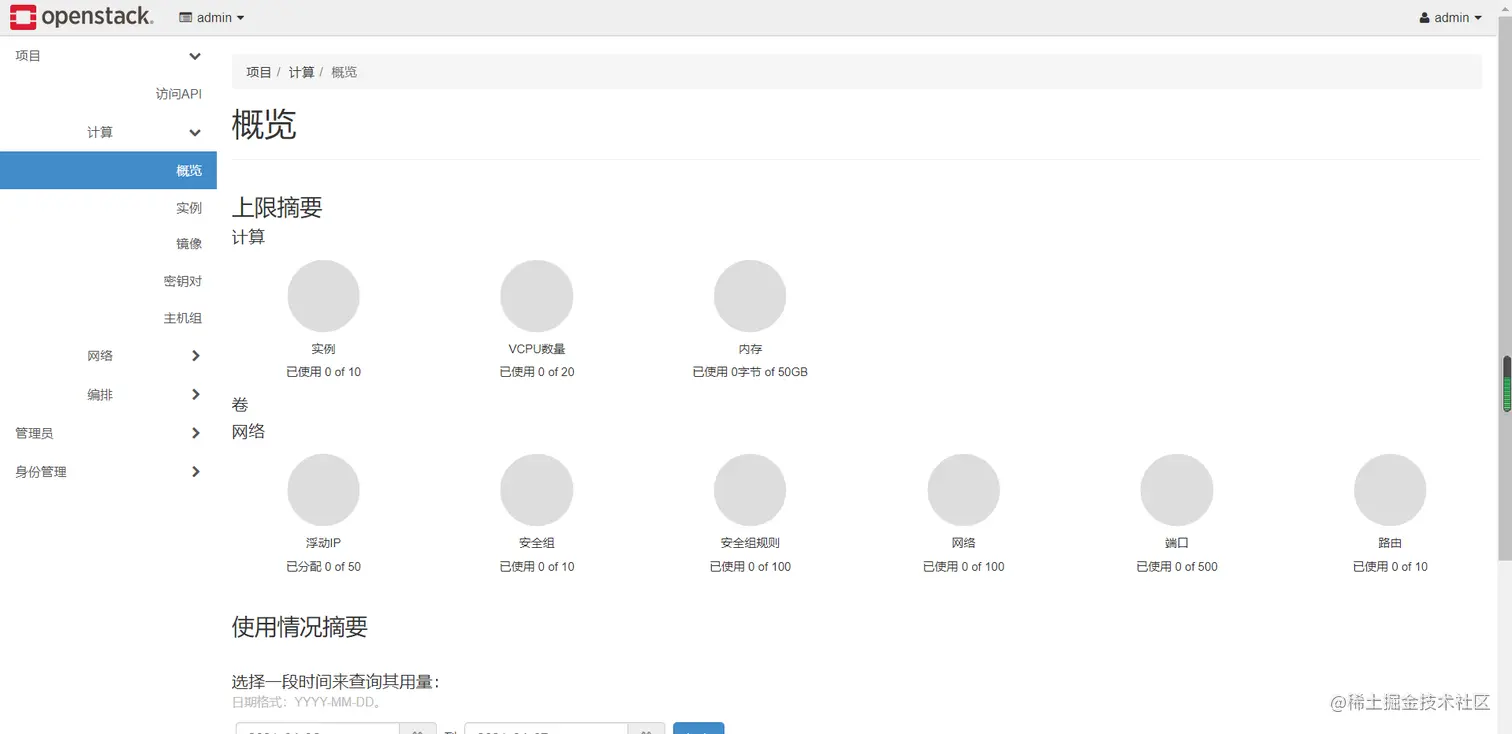Click the 上限摘要 heading

click(x=277, y=208)
